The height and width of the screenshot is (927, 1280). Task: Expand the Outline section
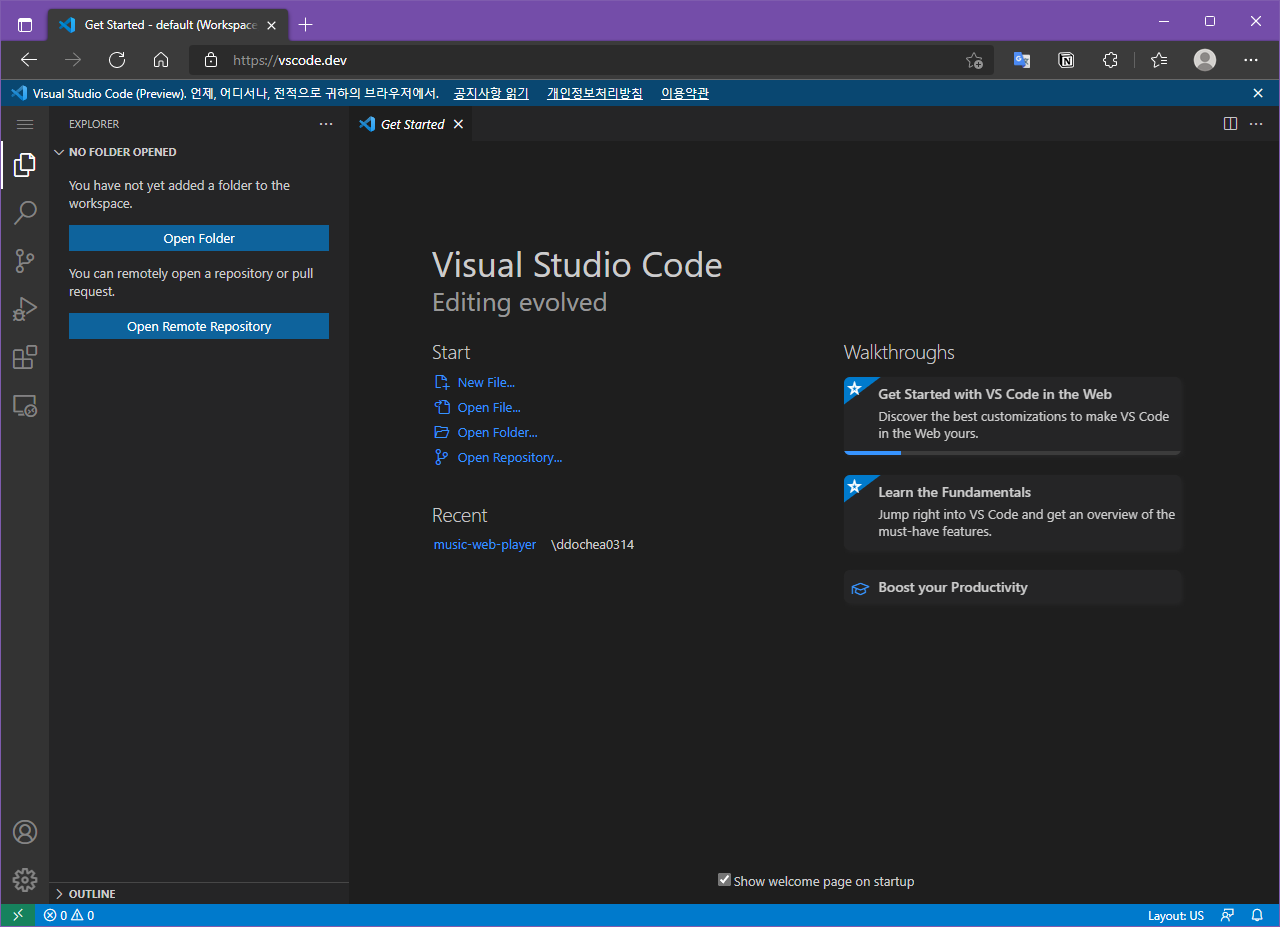(199, 894)
